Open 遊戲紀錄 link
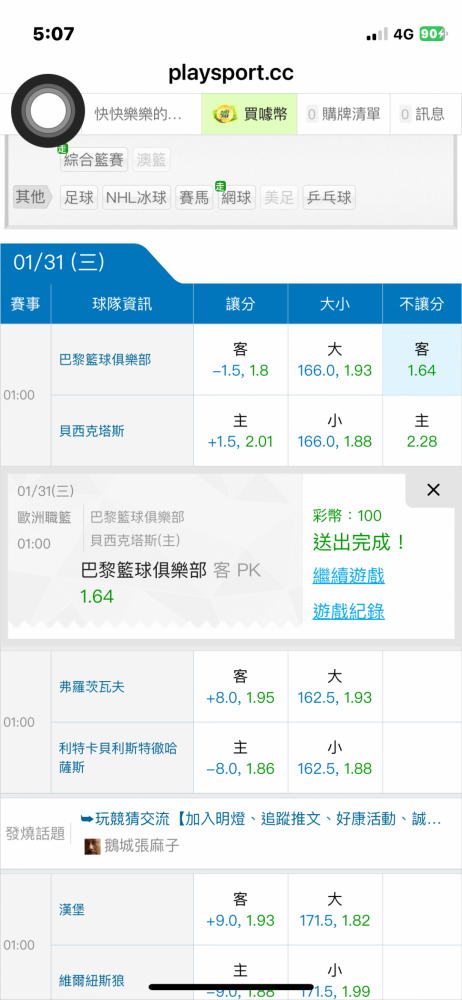 pos(349,612)
